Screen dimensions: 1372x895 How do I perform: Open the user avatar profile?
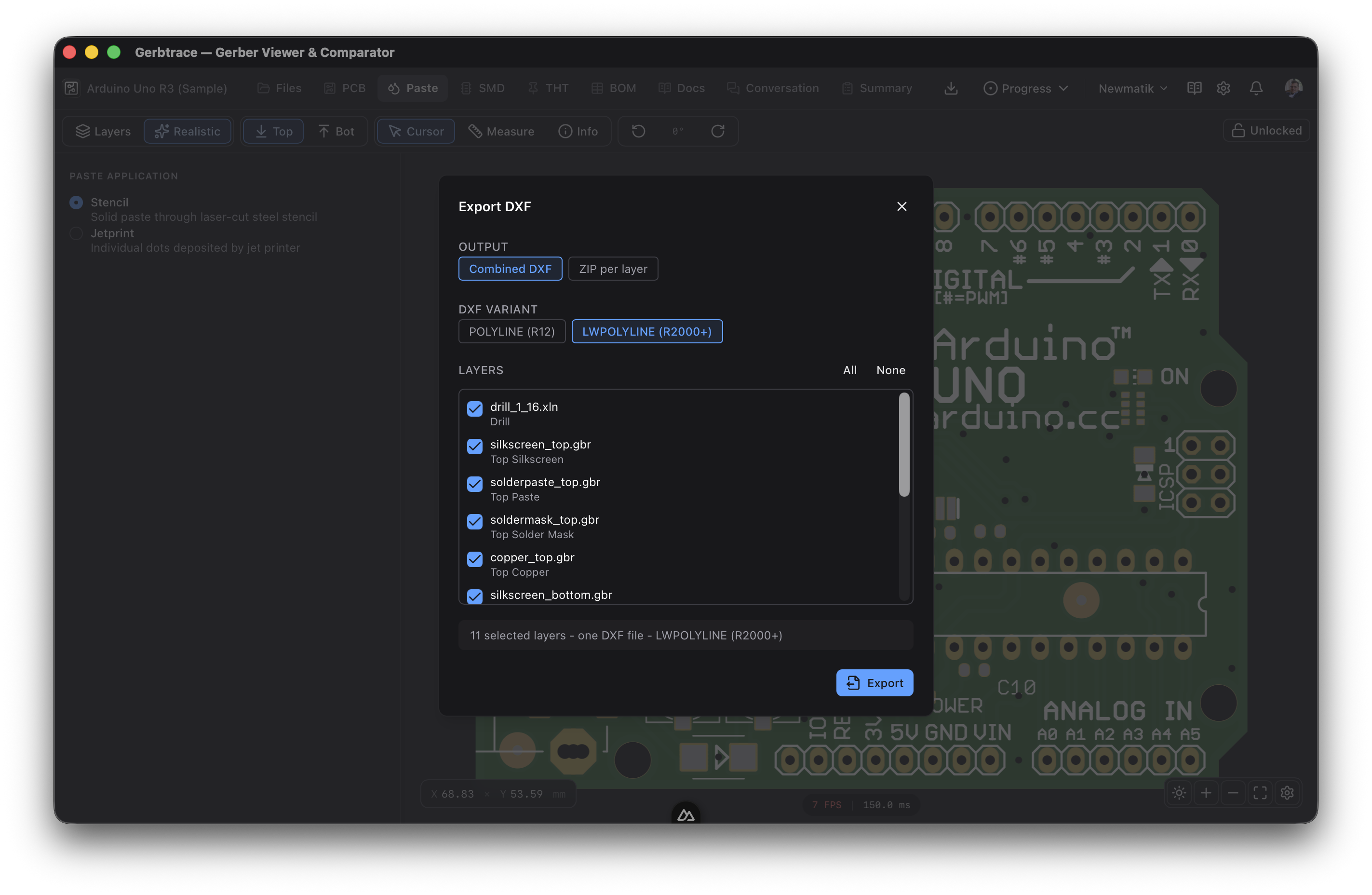click(1293, 88)
